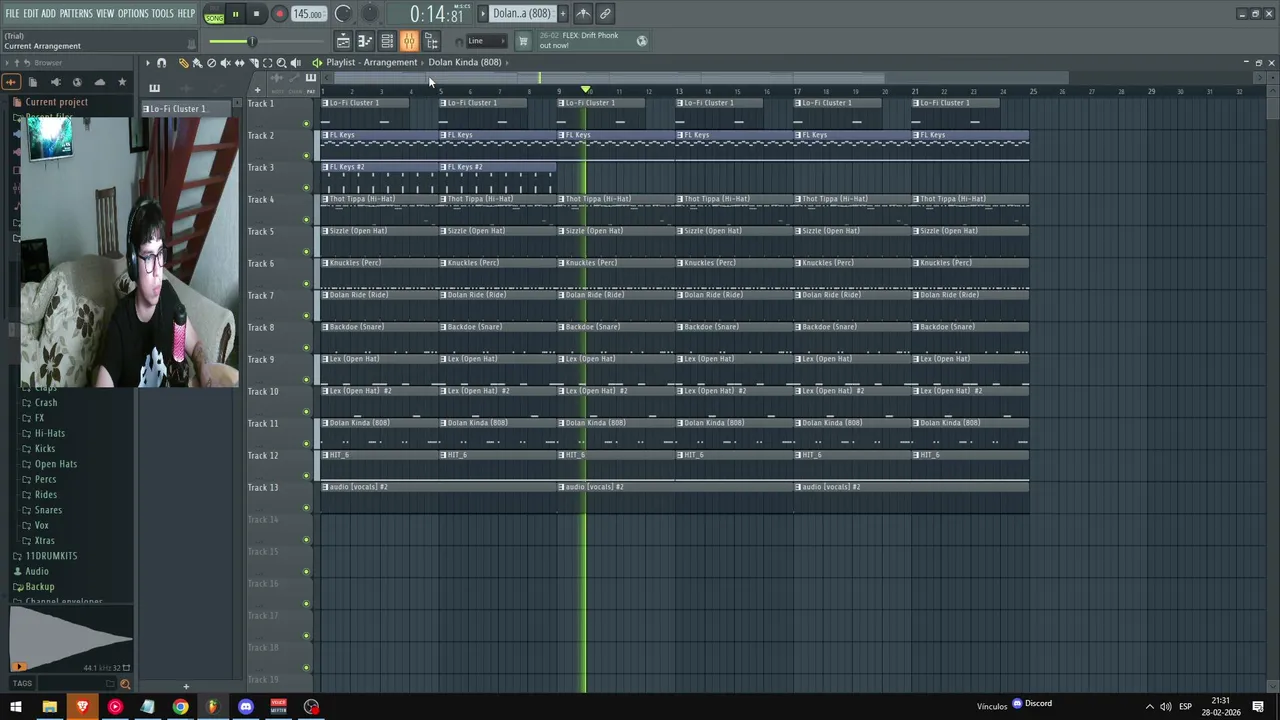The image size is (1280, 720).
Task: Select the Paint brush tool
Action: point(197,62)
